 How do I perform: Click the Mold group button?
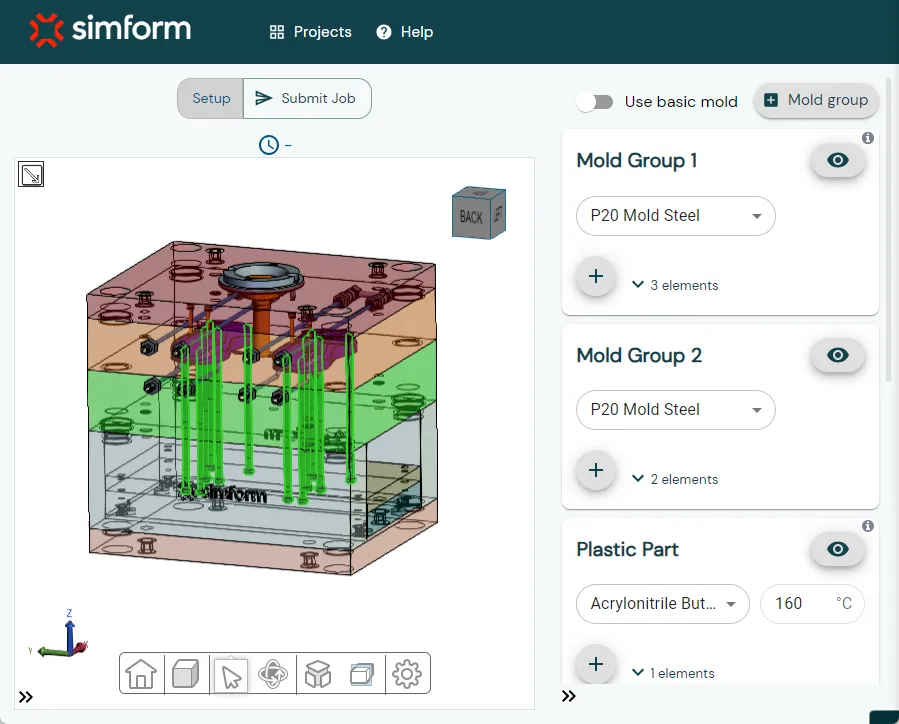coord(816,100)
